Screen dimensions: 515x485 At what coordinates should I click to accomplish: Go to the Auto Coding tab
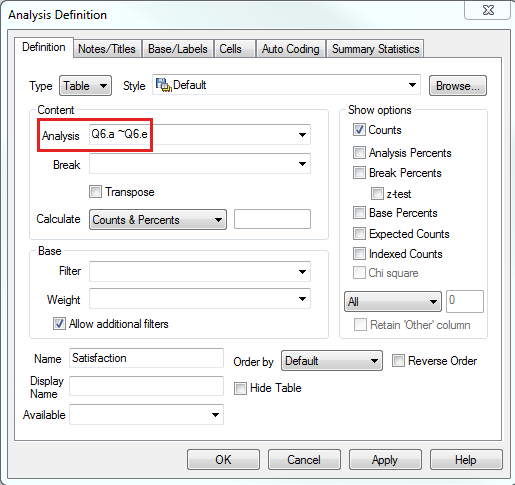[x=291, y=49]
